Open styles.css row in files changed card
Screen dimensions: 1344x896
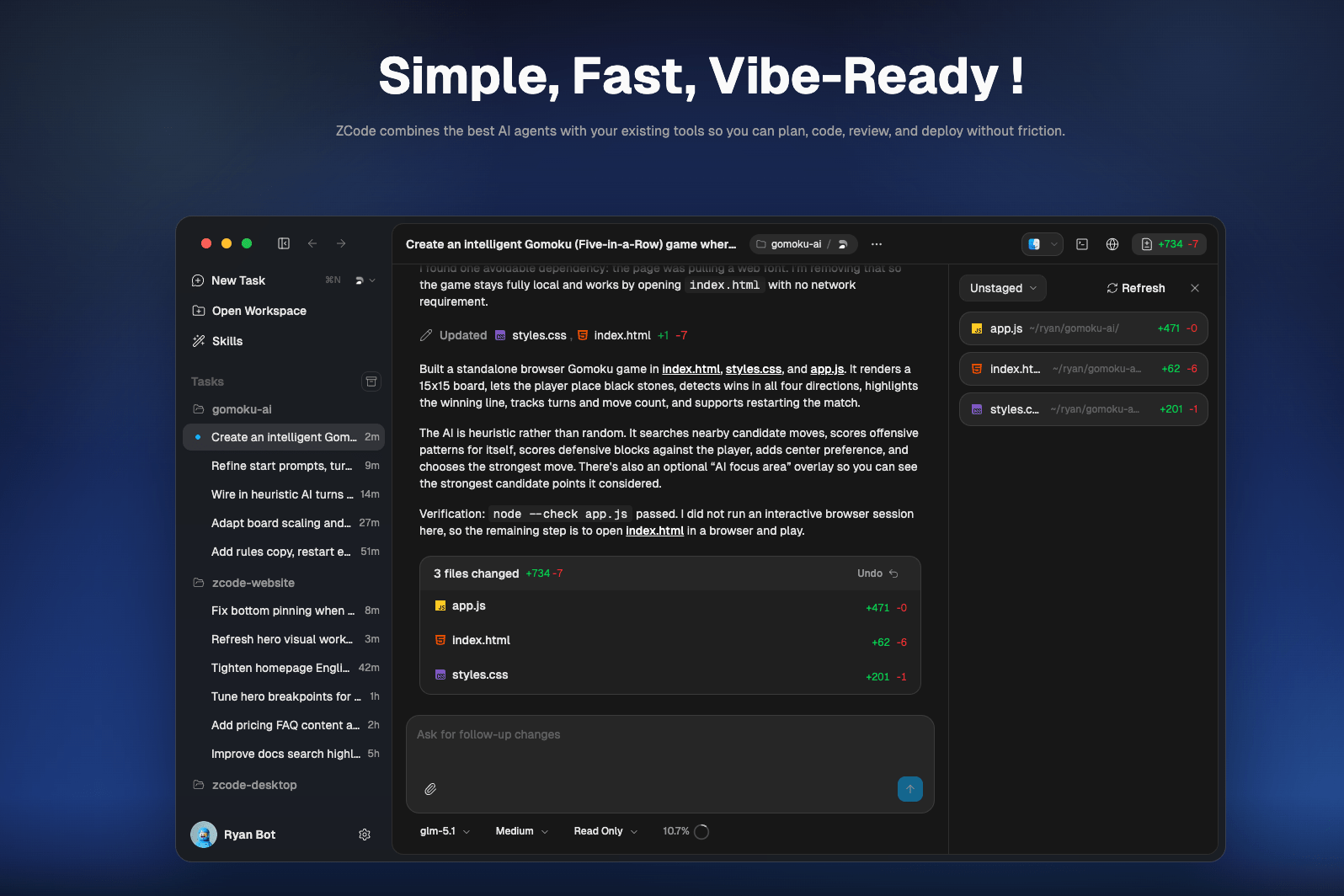670,675
